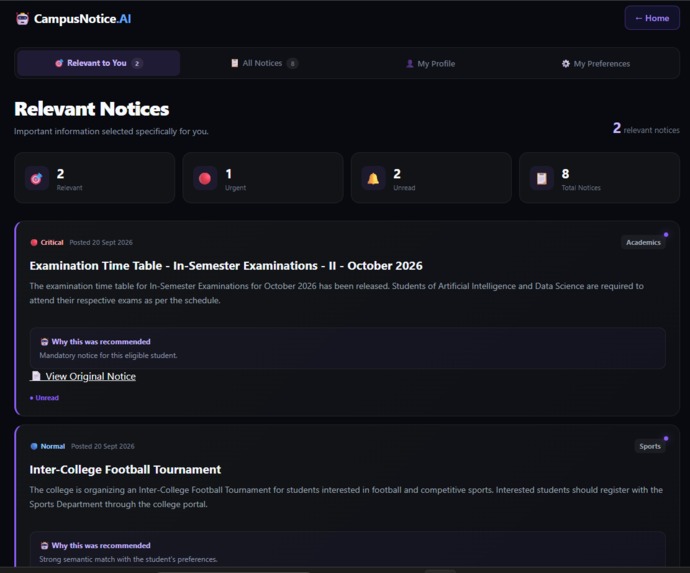Open the Examination Time Table notice title
The width and height of the screenshot is (690, 573).
click(226, 266)
